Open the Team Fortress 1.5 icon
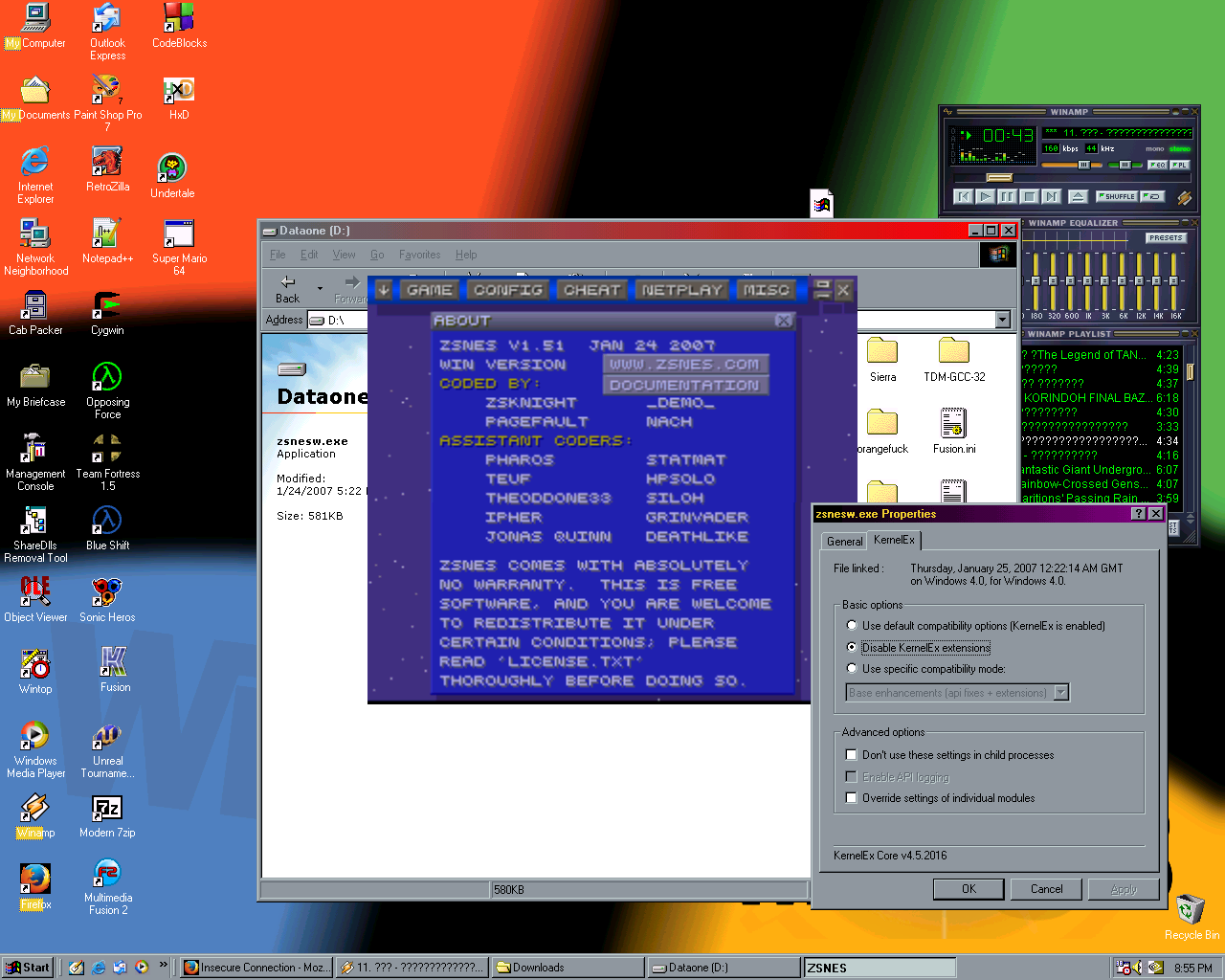Viewport: 1225px width, 980px height. [107, 463]
